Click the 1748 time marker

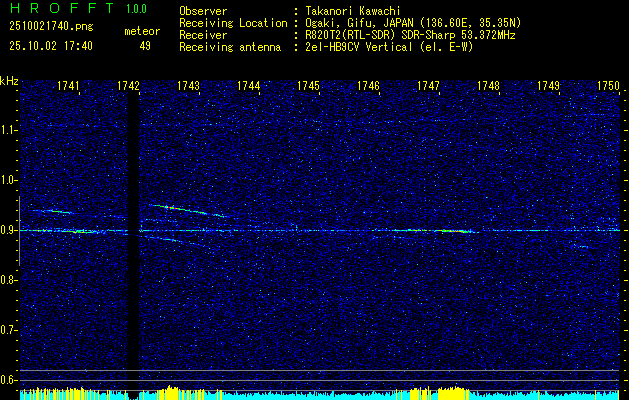(x=489, y=85)
